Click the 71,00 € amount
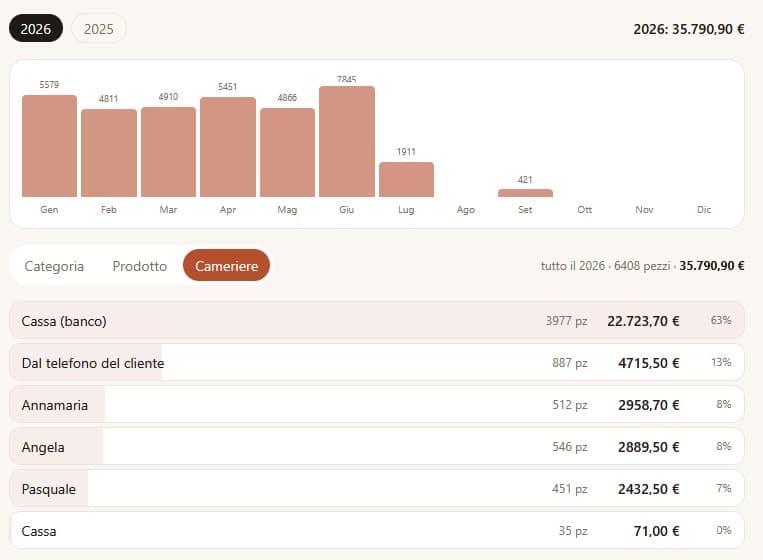 coord(656,531)
